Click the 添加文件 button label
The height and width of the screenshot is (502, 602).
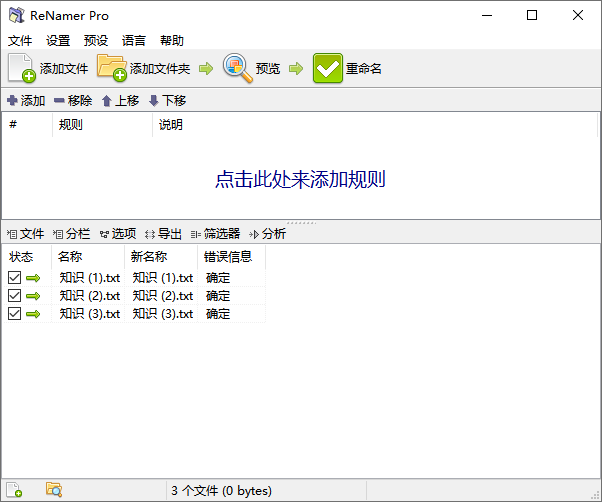pyautogui.click(x=64, y=69)
